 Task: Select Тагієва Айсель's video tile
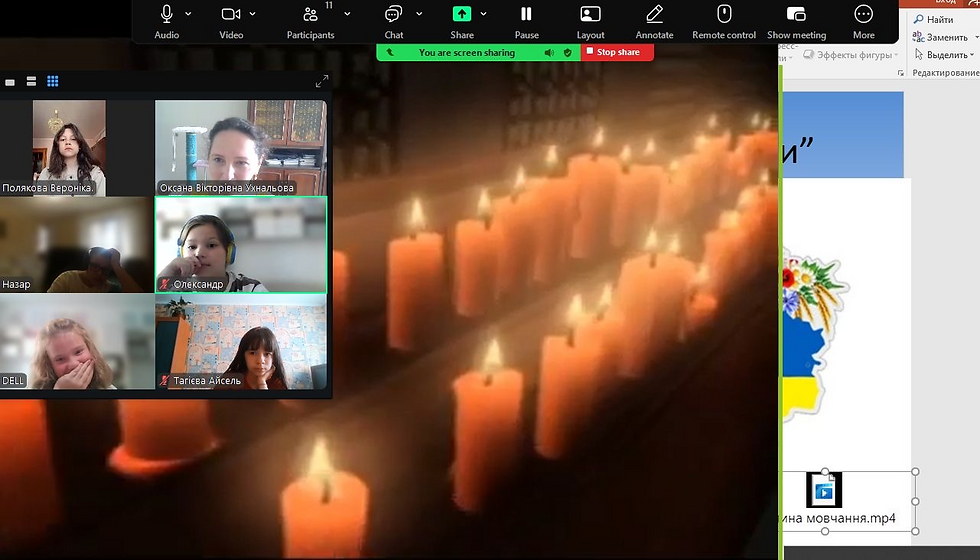point(241,341)
